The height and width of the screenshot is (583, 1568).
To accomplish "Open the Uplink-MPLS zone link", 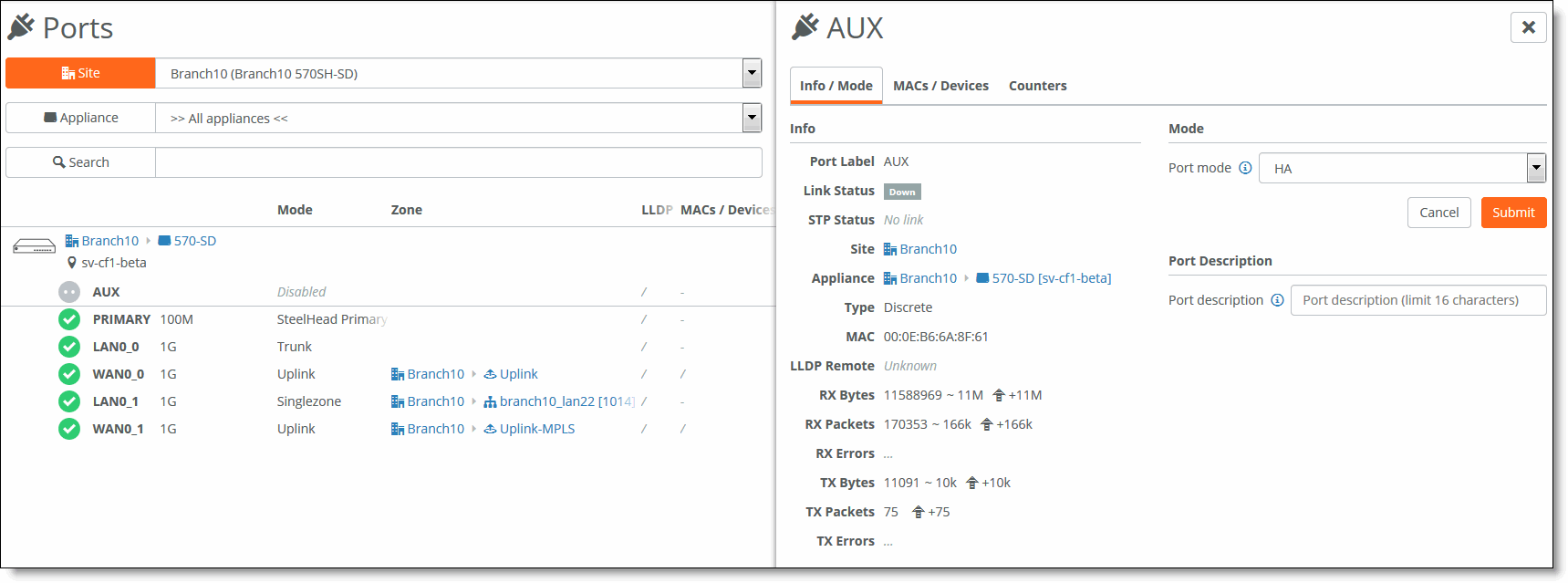I will click(536, 429).
